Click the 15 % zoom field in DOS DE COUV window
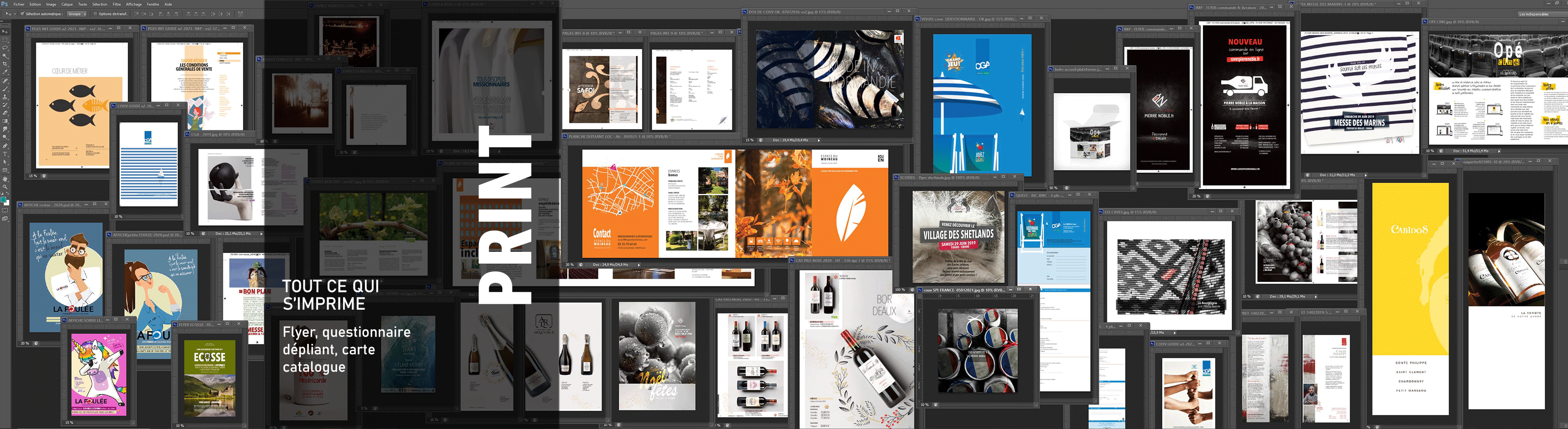1568x429 pixels. pyautogui.click(x=750, y=140)
